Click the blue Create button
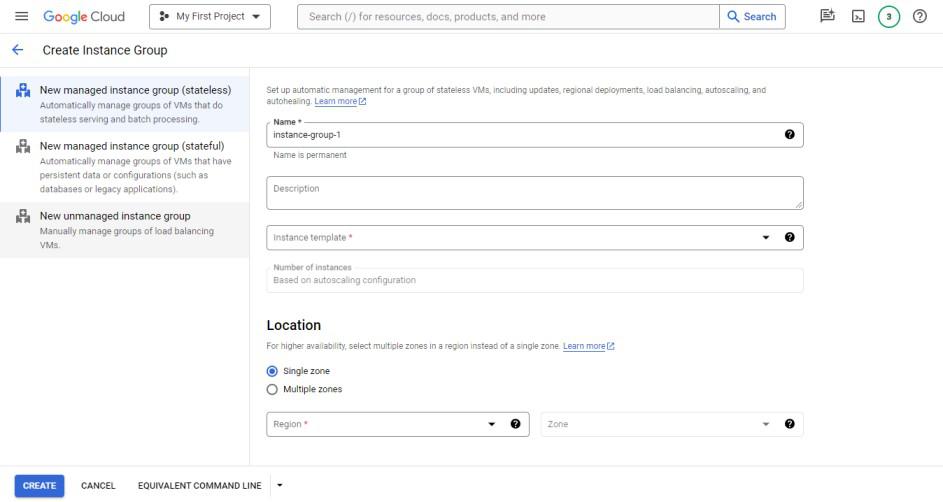Viewport: 943px width, 502px height. [39, 486]
